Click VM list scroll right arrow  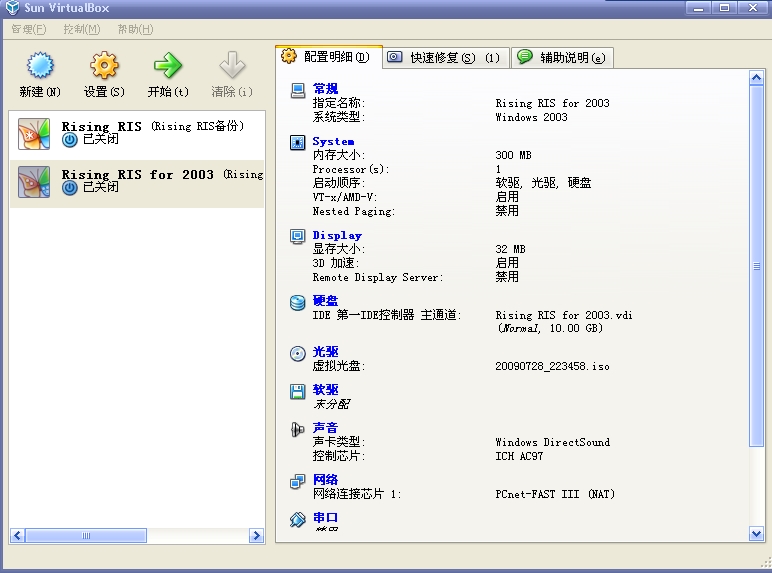tap(257, 536)
